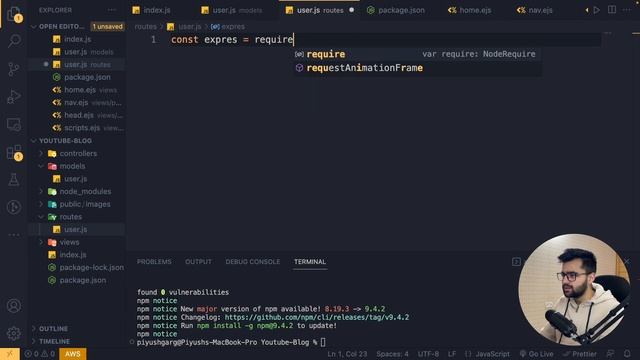640x360 pixels.
Task: Open npm changelog GitHub link in terminal
Action: point(317,317)
